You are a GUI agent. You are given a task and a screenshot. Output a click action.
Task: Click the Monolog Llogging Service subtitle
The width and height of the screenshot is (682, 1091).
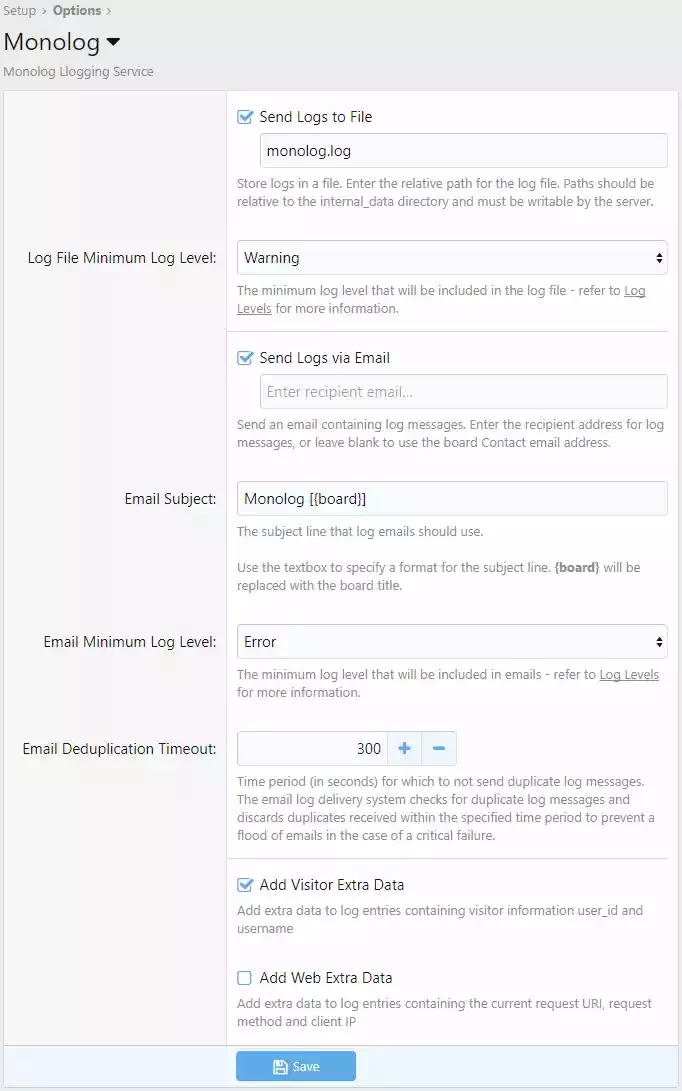click(78, 72)
